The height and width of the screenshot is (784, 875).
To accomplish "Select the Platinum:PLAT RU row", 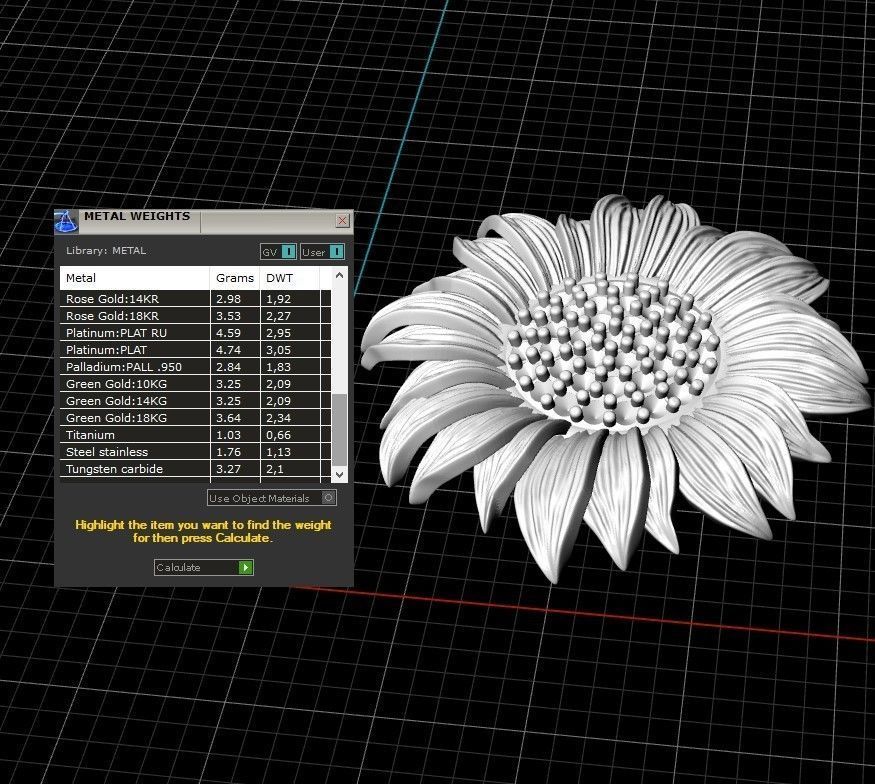I will (x=195, y=333).
